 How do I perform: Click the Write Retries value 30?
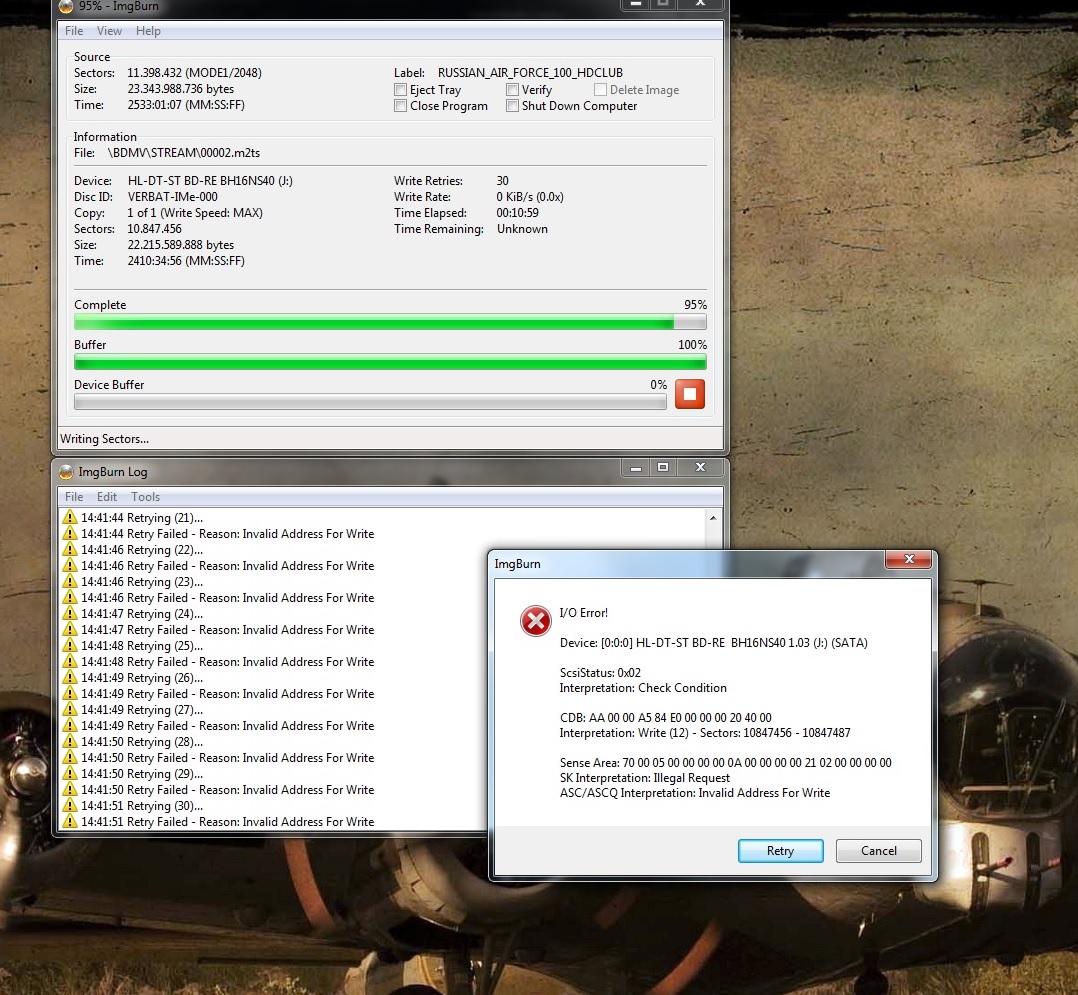503,181
